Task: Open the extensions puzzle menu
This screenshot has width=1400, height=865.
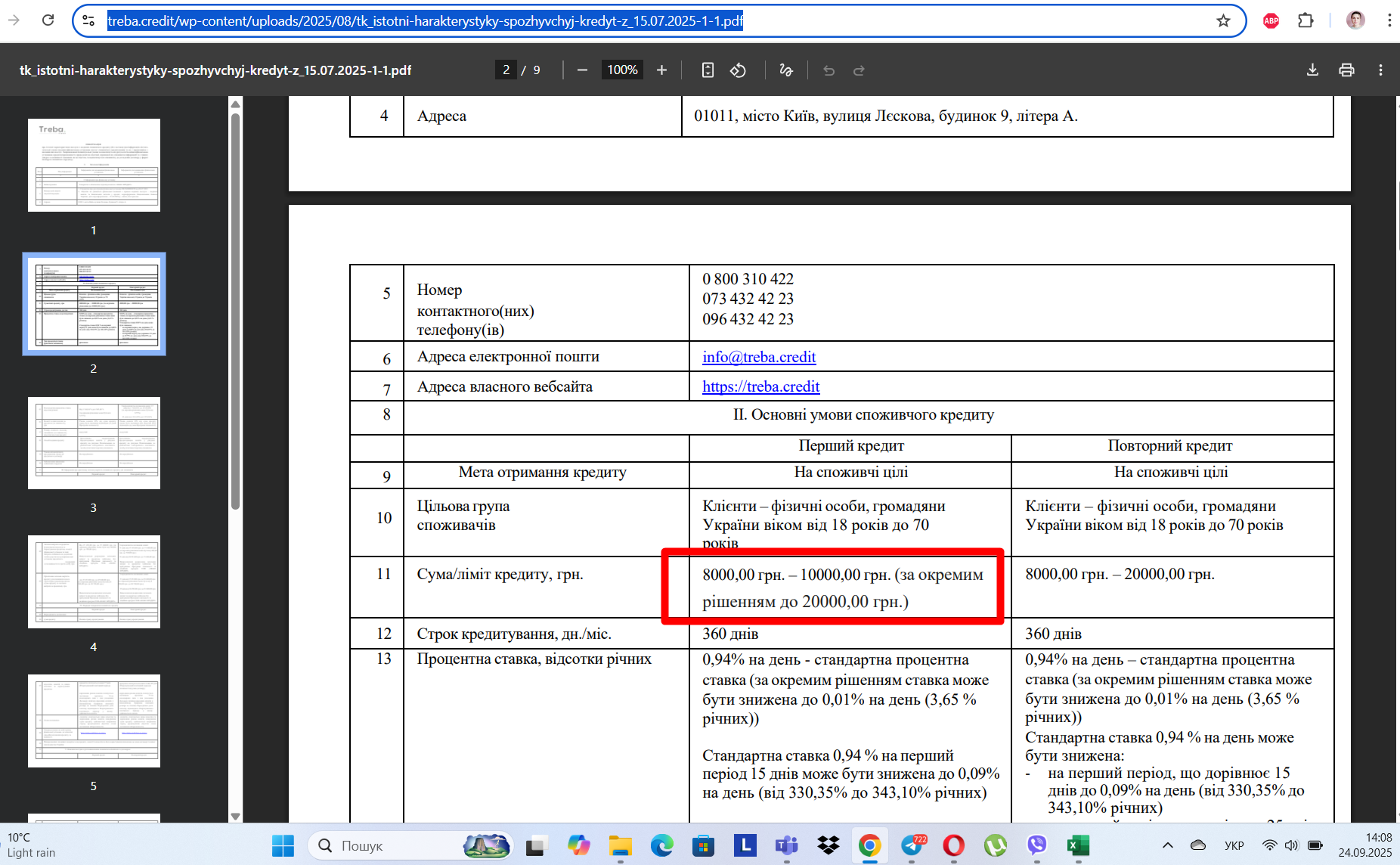Action: (1306, 21)
